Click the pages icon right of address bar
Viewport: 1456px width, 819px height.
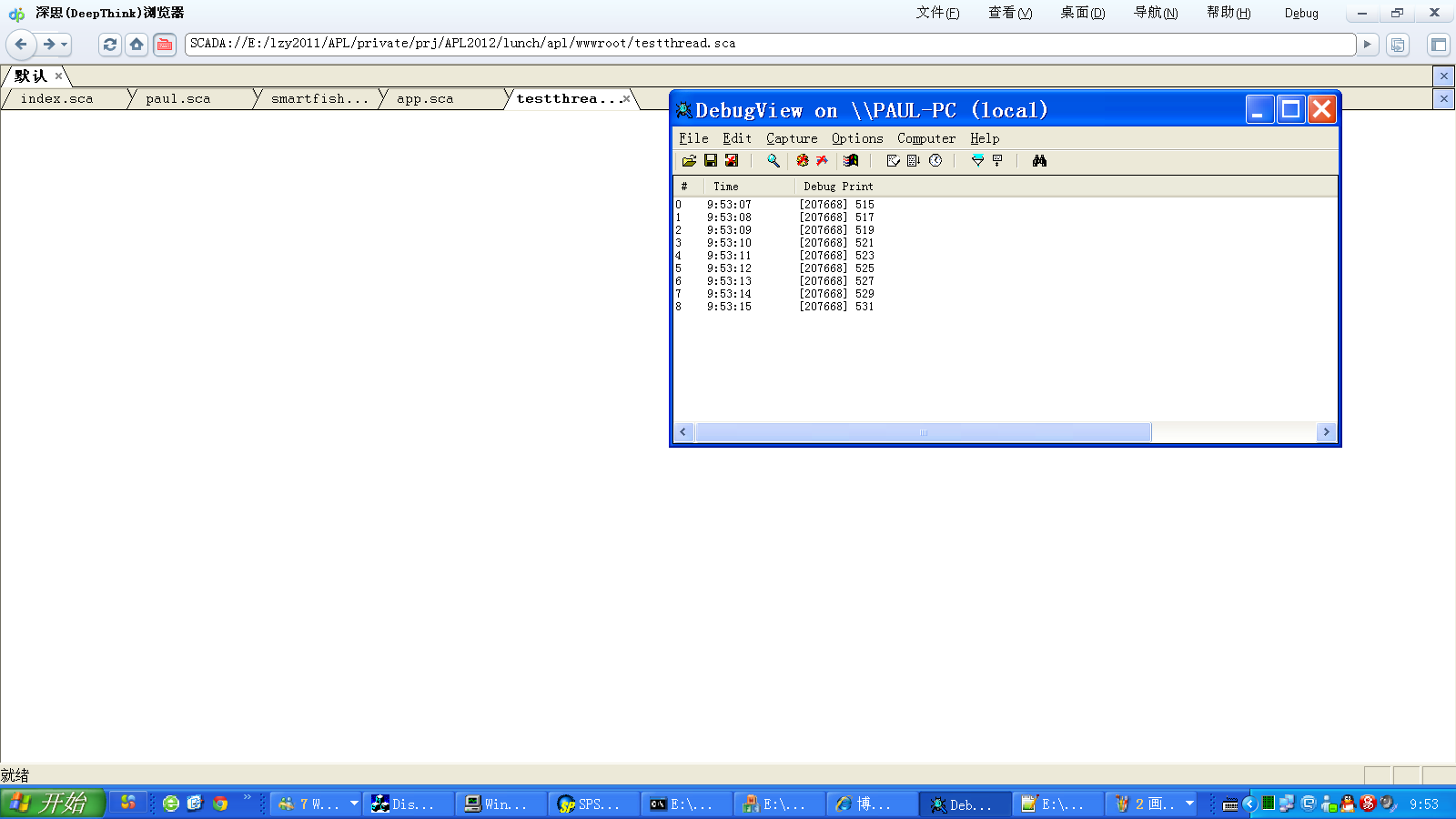click(x=1398, y=44)
